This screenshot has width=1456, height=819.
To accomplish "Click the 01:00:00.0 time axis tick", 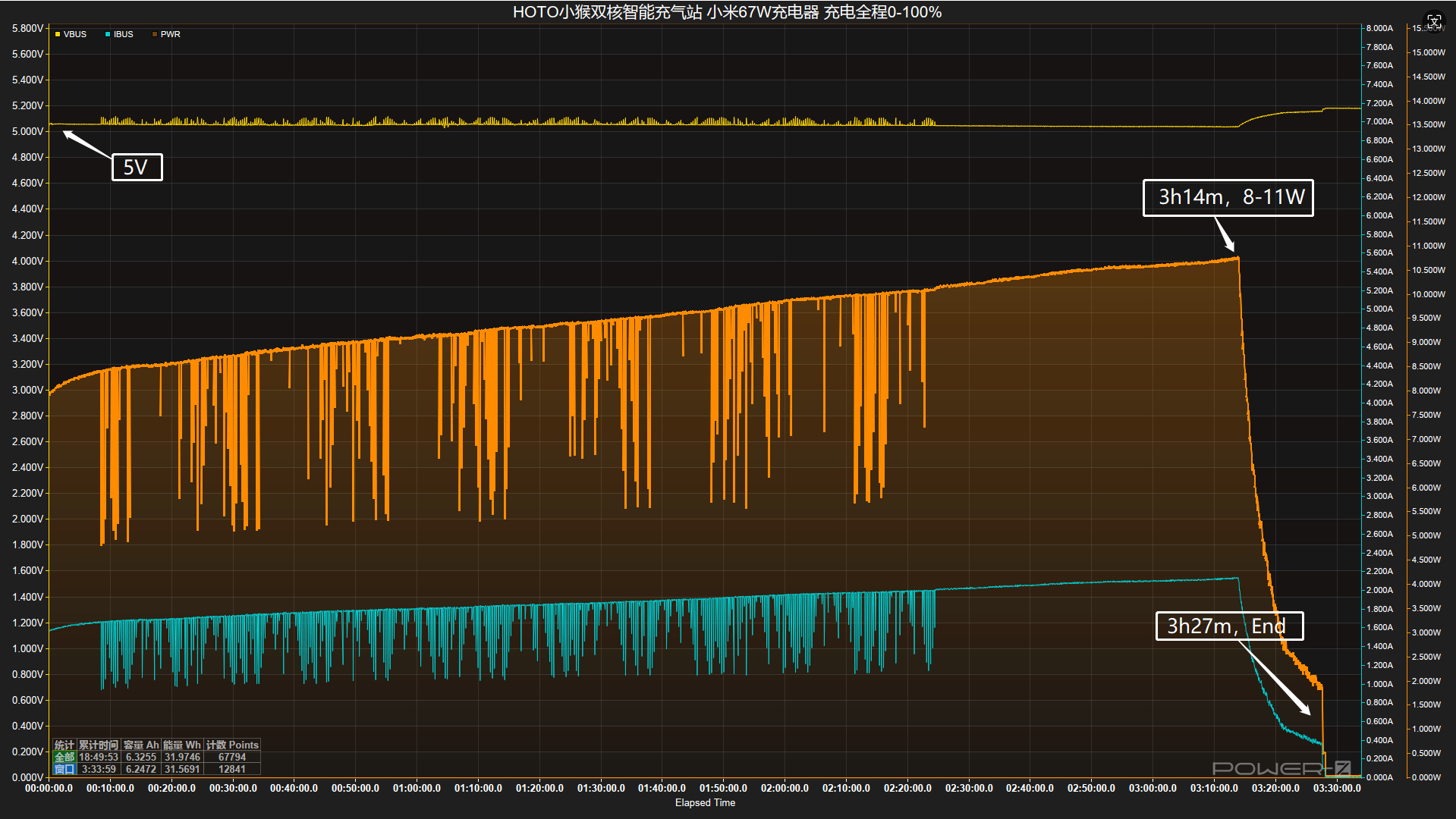I will point(417,789).
